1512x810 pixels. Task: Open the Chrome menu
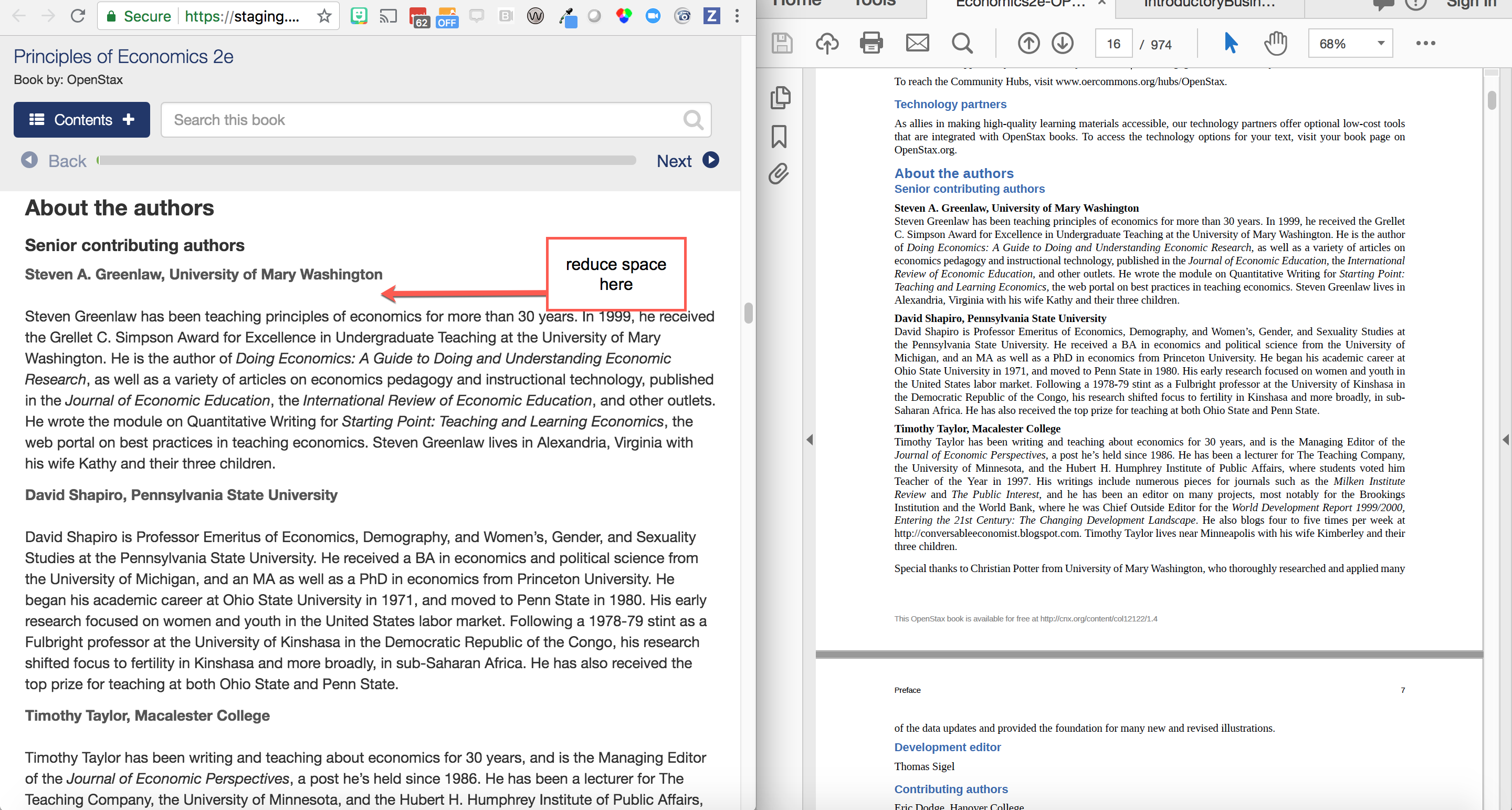tap(737, 16)
